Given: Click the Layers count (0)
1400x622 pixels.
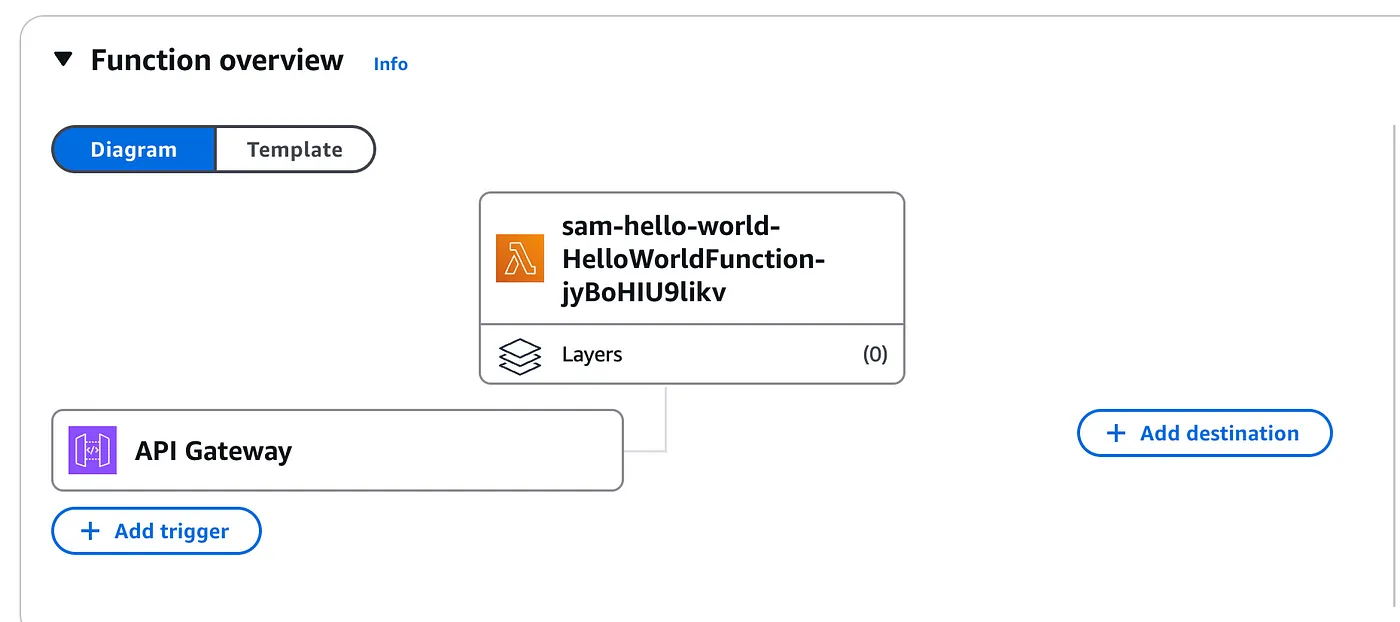Looking at the screenshot, I should 875,354.
